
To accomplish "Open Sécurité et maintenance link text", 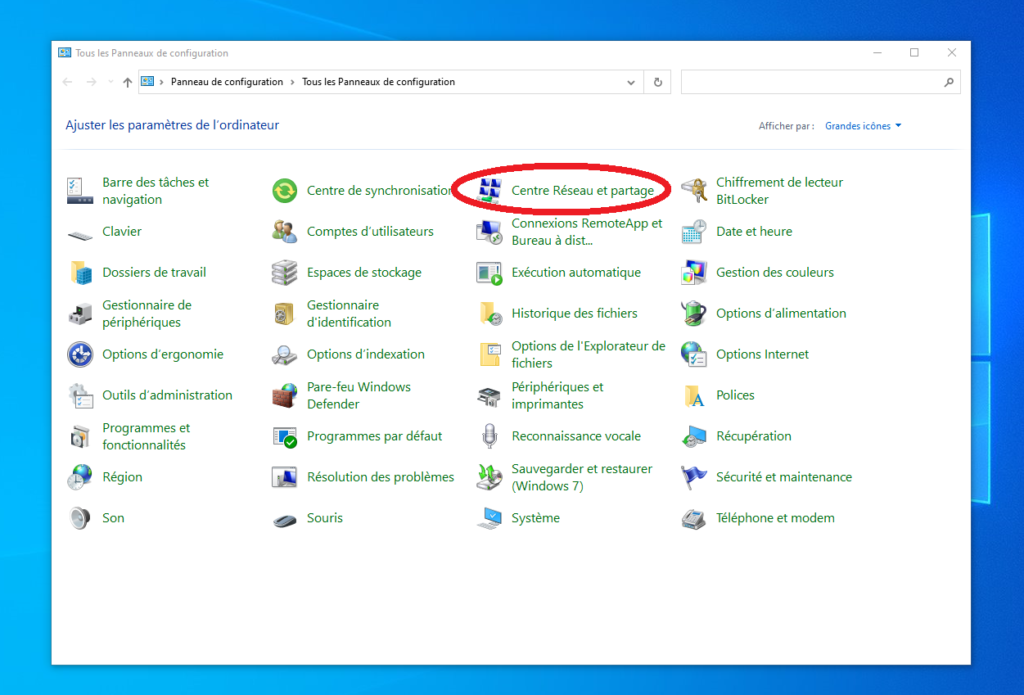I will tap(784, 477).
